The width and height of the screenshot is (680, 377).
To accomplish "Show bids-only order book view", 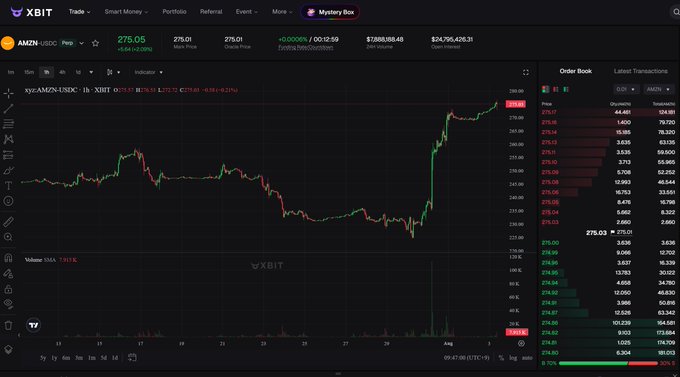I will [x=566, y=89].
